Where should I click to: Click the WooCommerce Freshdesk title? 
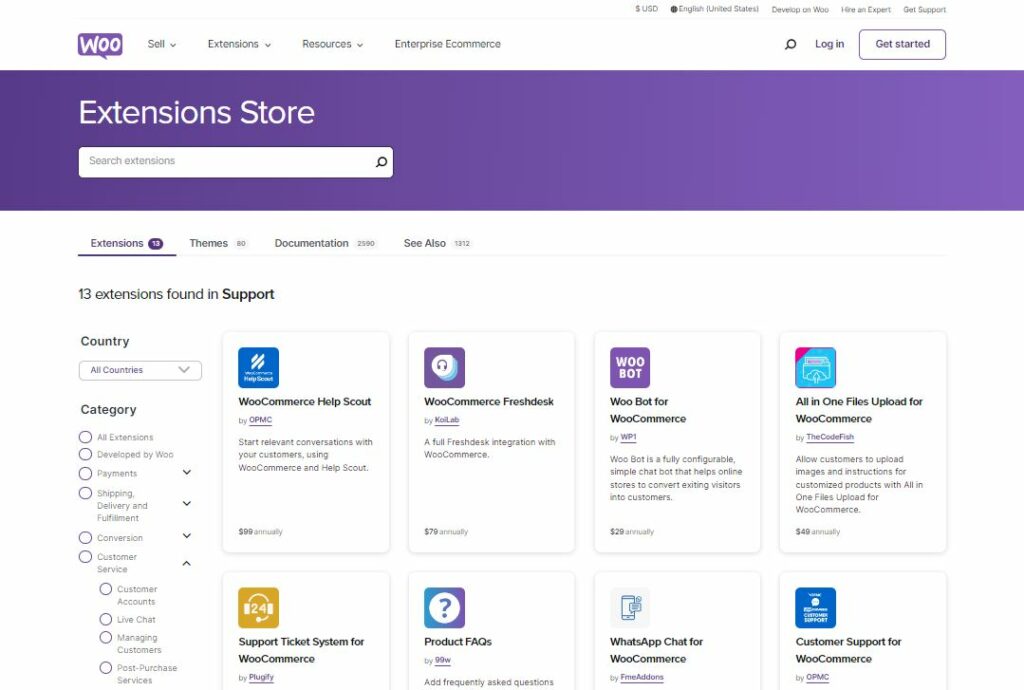tap(488, 401)
